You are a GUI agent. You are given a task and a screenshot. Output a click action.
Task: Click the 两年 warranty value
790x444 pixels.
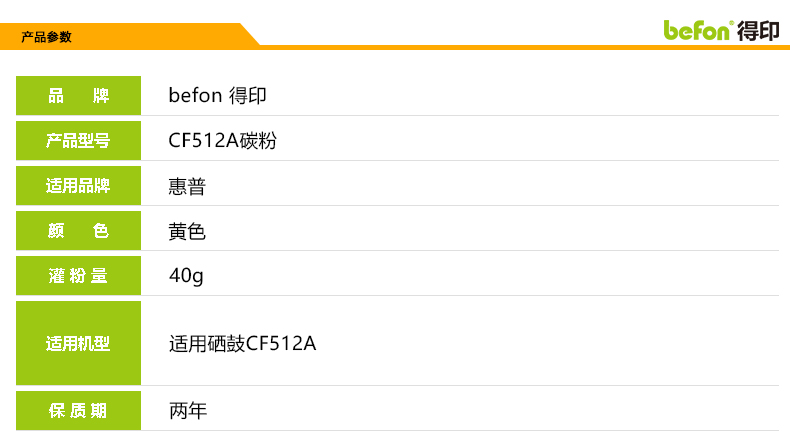187,411
